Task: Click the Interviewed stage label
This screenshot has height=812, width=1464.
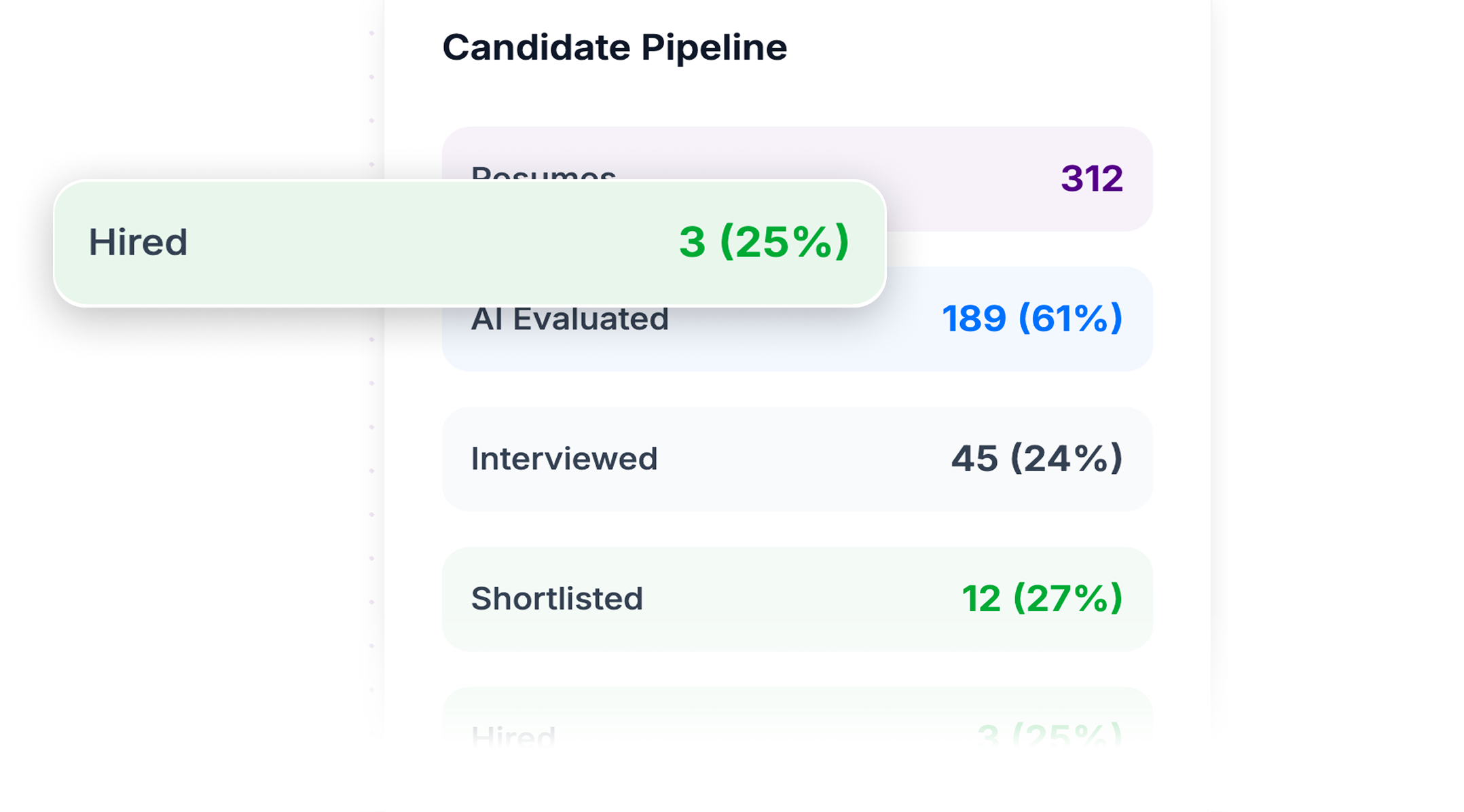Action: 564,459
